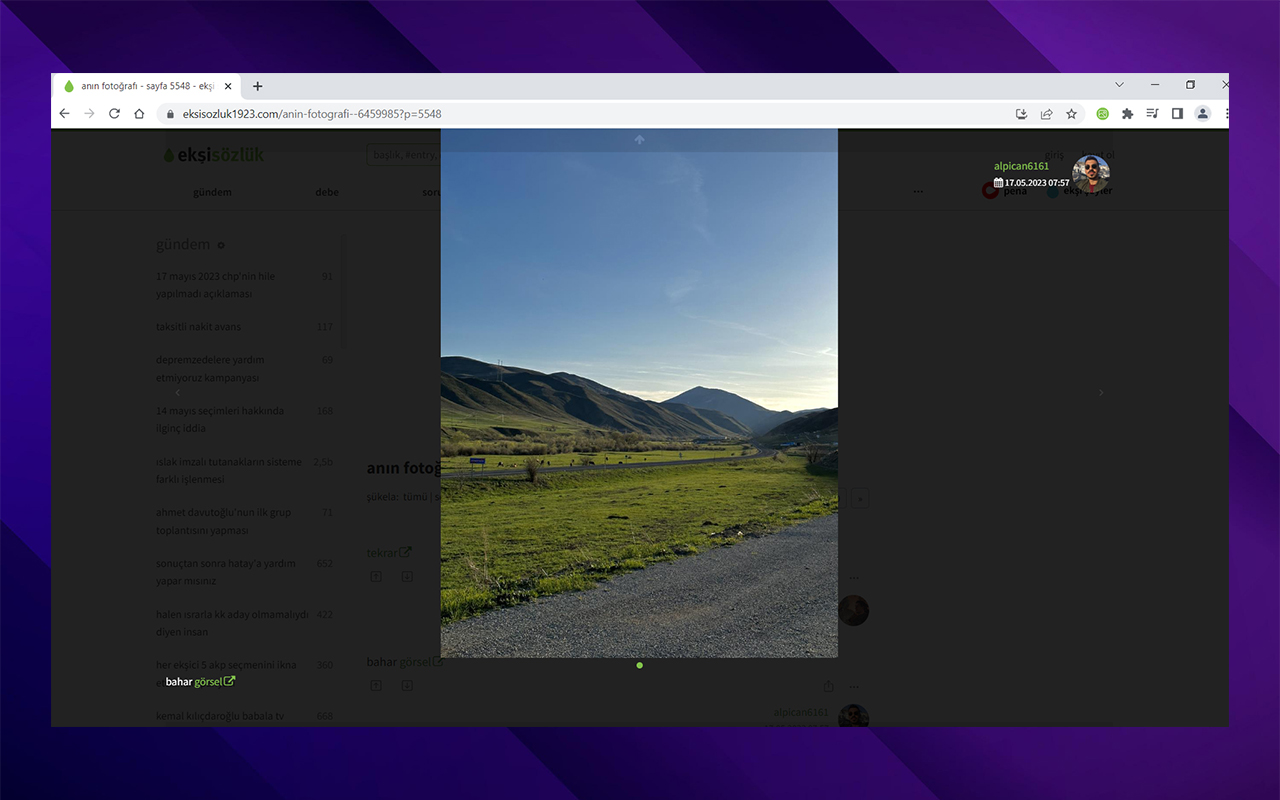Open topic '14 mayıs seçimleri hakkında ilginç iddia'
The image size is (1280, 800).
(220, 420)
